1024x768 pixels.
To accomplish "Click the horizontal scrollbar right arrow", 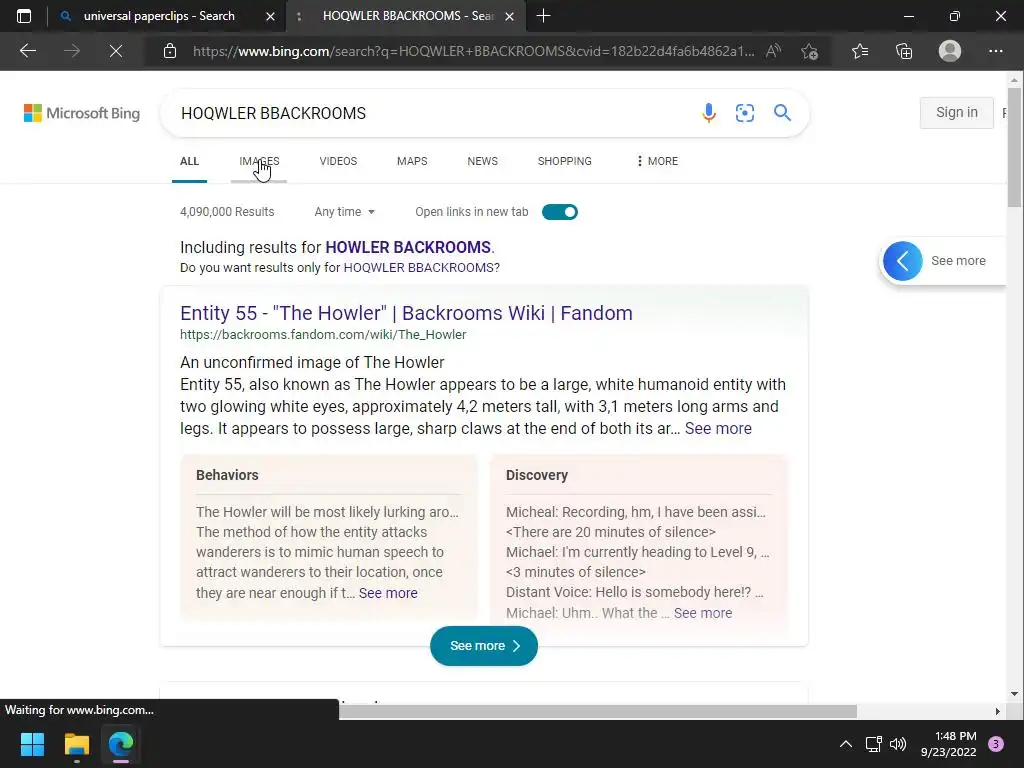I will (x=997, y=711).
